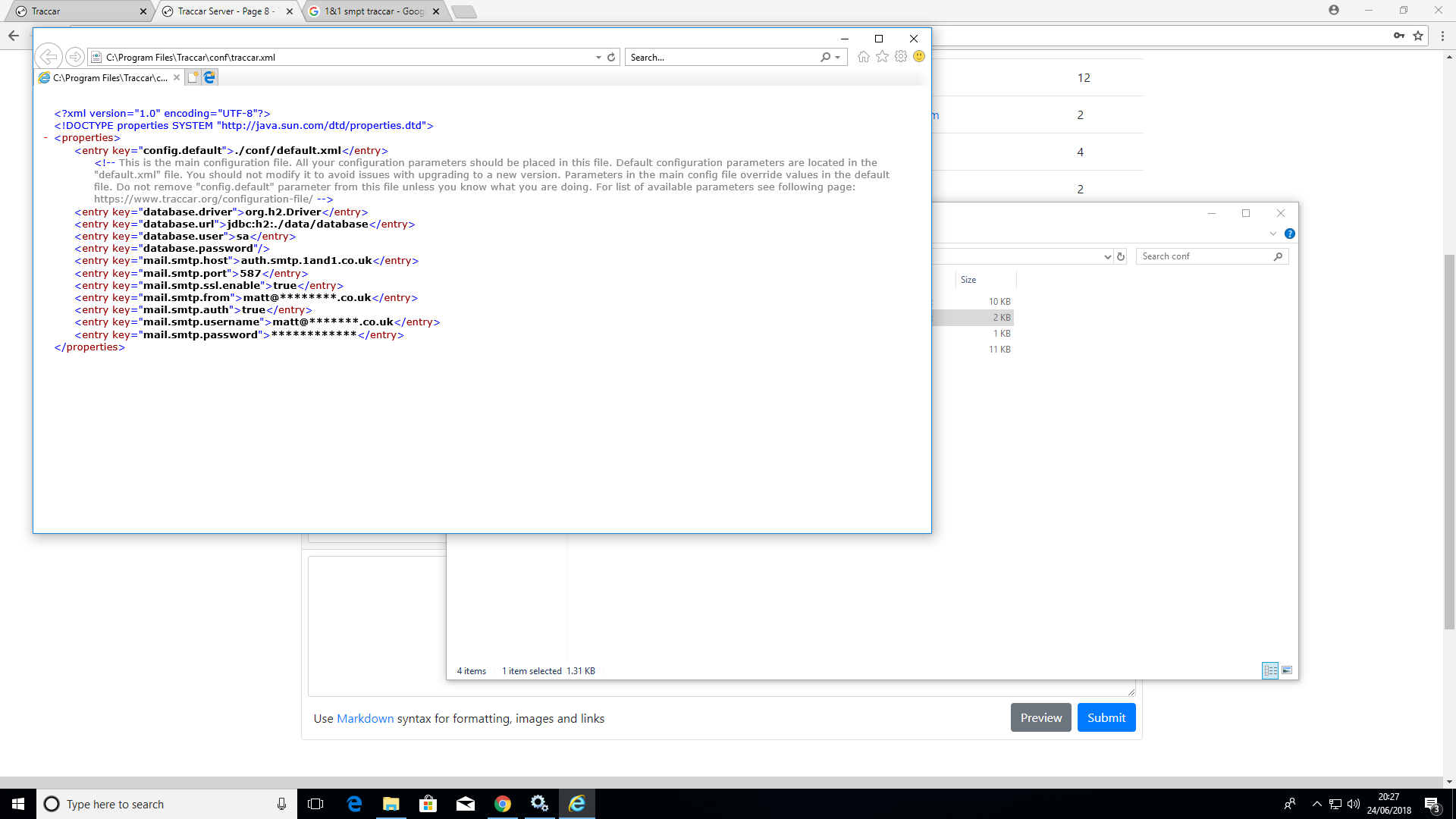Image resolution: width=1456 pixels, height=819 pixels.
Task: Open the volume control tray icon
Action: (1354, 804)
